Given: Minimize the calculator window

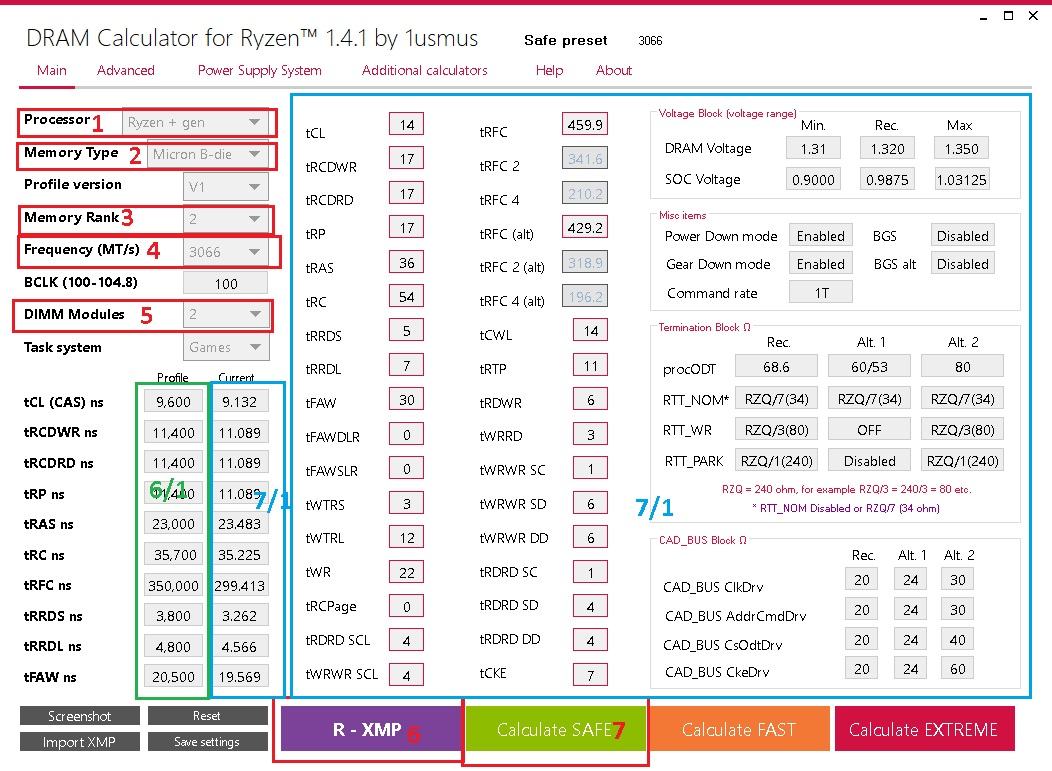Looking at the screenshot, I should (984, 17).
